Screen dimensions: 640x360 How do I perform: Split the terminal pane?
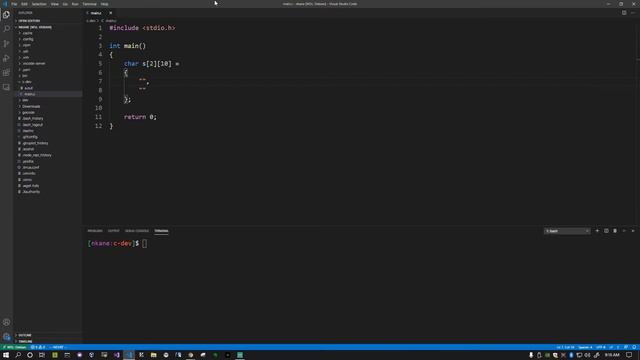pos(606,231)
